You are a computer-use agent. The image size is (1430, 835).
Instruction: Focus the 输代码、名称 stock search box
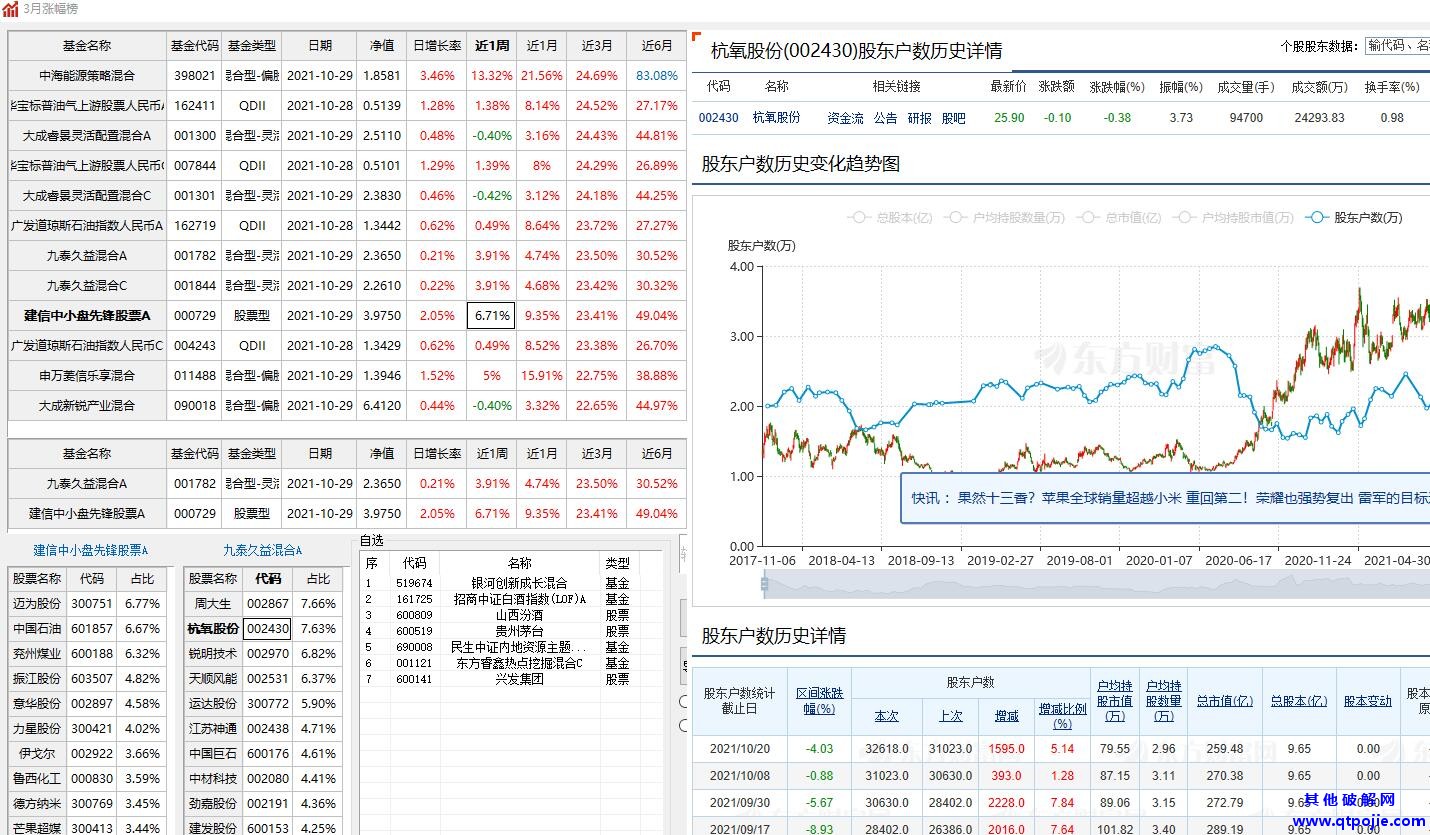tap(1396, 46)
